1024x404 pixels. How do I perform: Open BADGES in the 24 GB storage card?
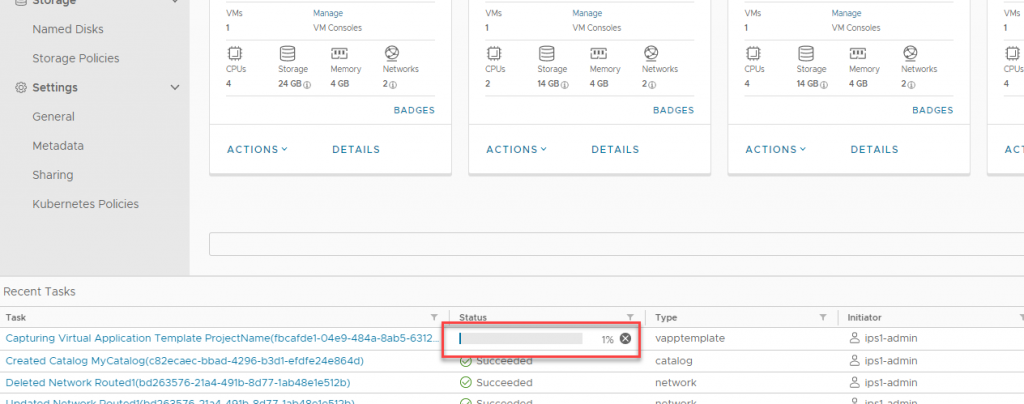pos(414,110)
